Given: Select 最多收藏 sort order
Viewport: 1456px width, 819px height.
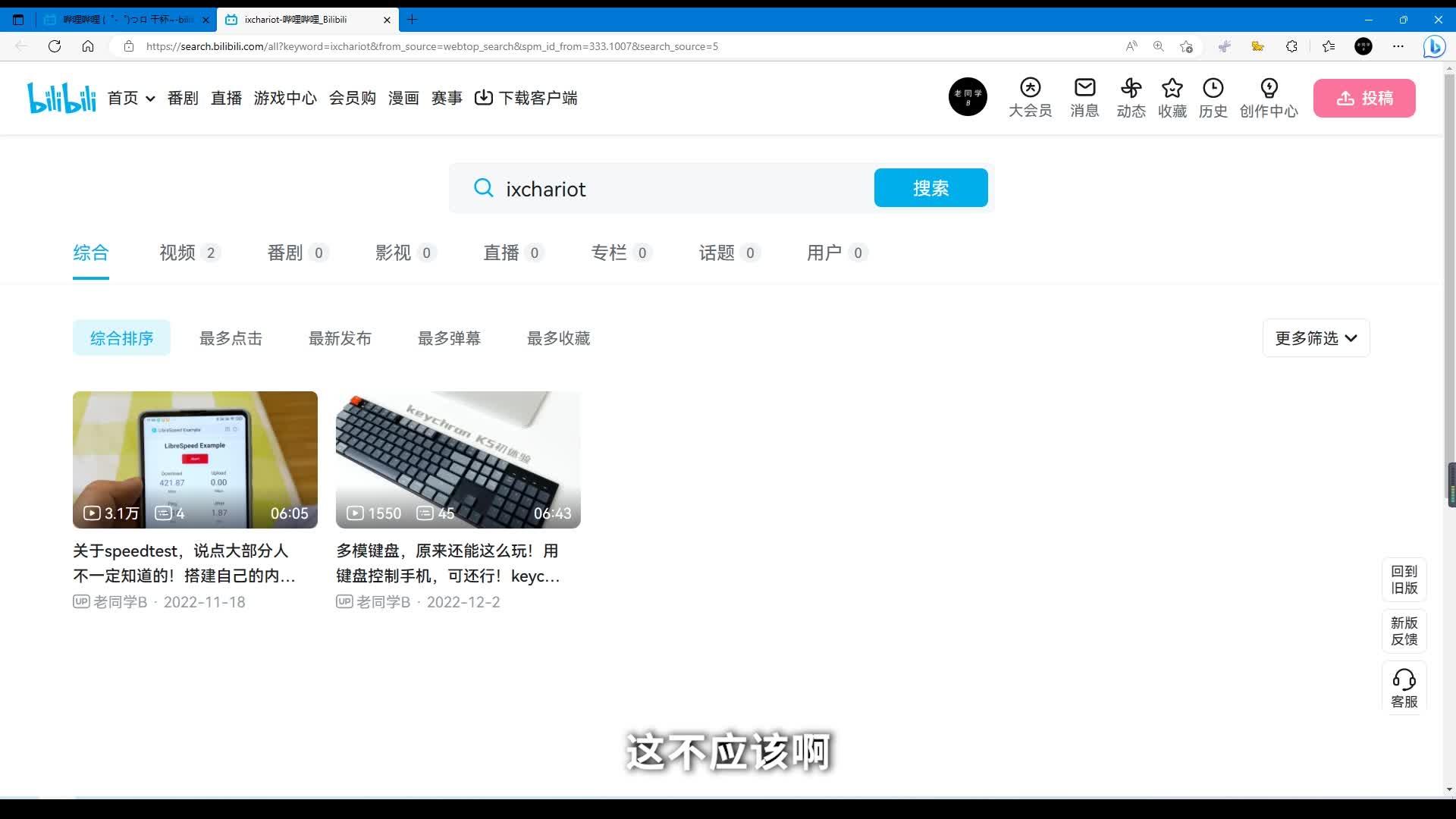Looking at the screenshot, I should tap(557, 338).
